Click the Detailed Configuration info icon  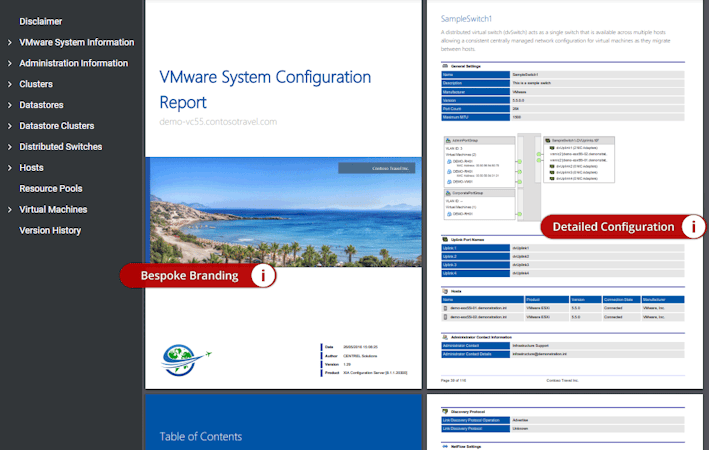point(693,226)
